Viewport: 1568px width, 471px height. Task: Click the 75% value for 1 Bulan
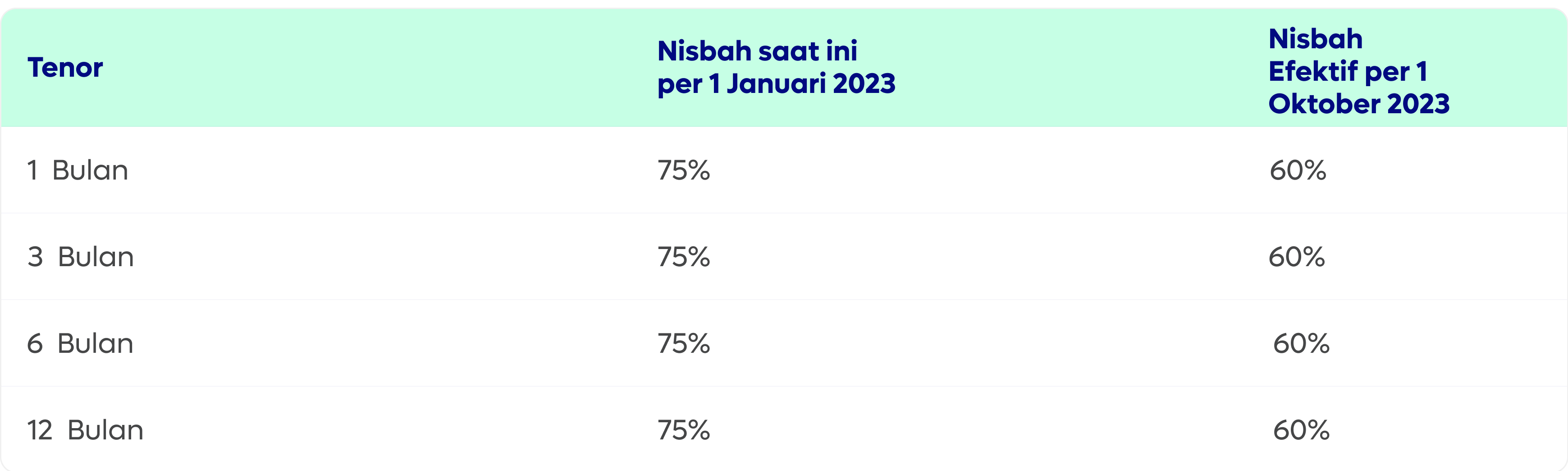pos(684,170)
